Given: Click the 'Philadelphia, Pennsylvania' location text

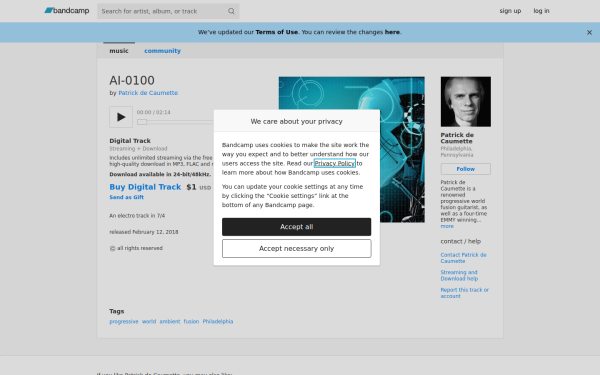Looking at the screenshot, I should [x=457, y=152].
